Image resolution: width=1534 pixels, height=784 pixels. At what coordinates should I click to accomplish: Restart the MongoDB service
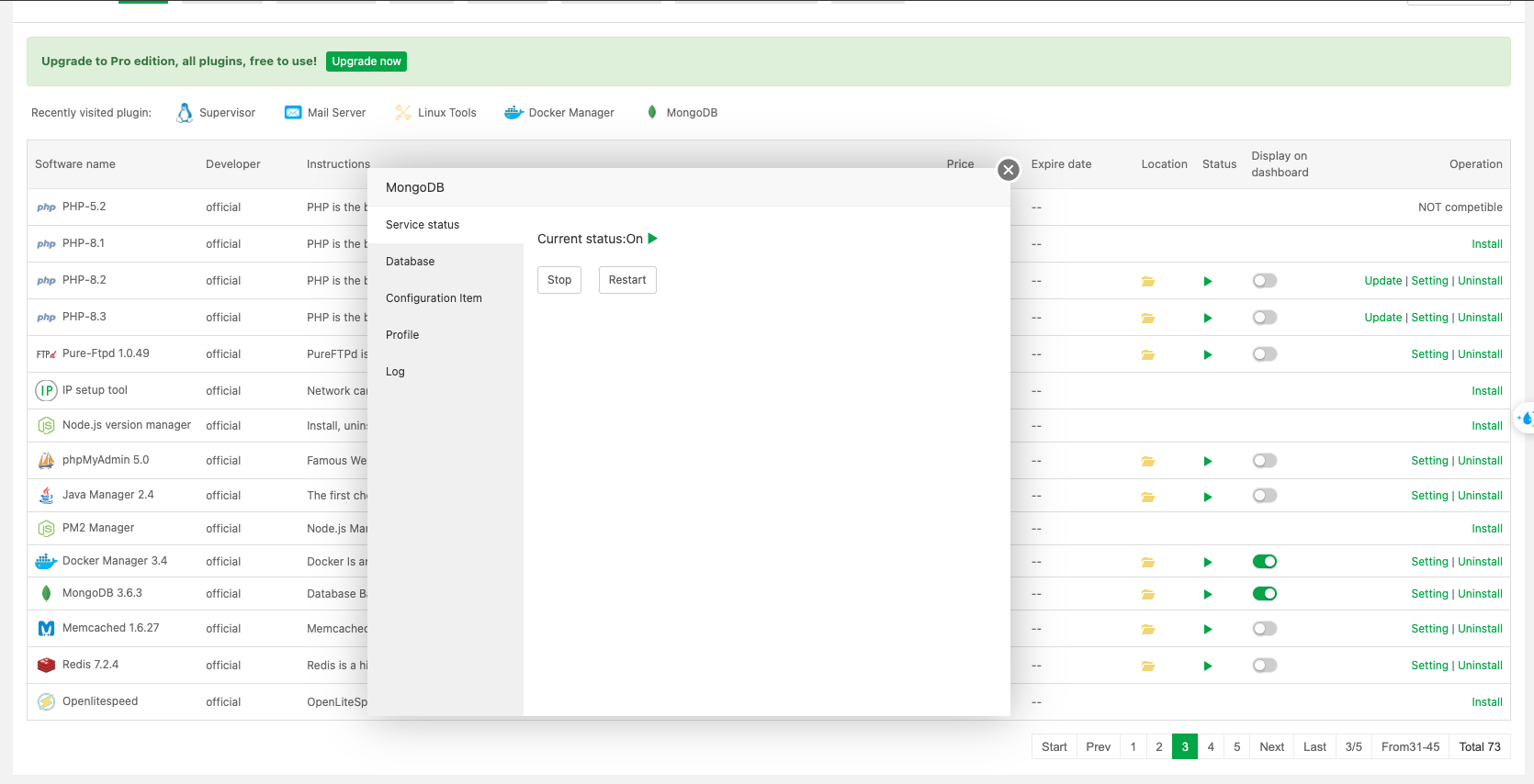coord(627,280)
